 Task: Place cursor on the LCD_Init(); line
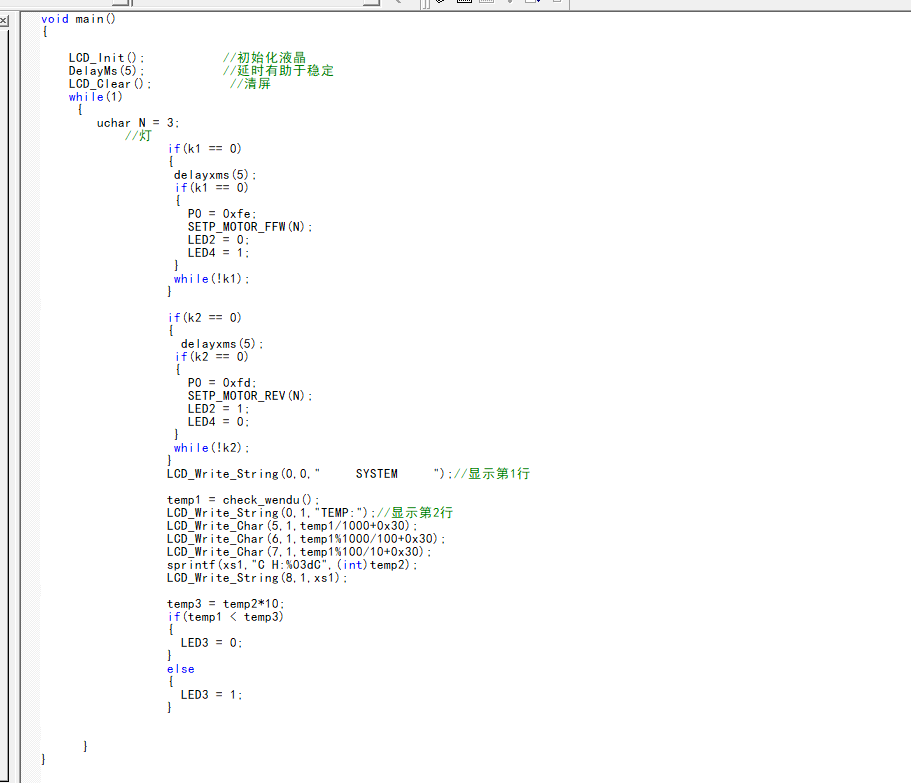tap(106, 58)
